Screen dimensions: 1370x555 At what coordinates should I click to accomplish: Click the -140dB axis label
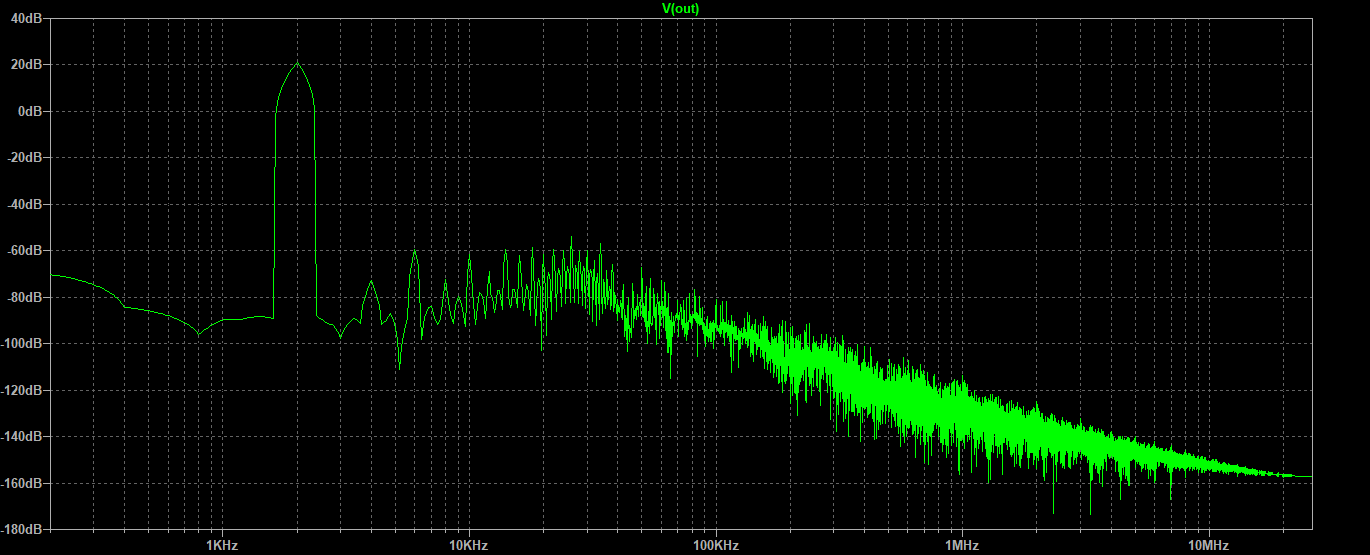[x=22, y=436]
